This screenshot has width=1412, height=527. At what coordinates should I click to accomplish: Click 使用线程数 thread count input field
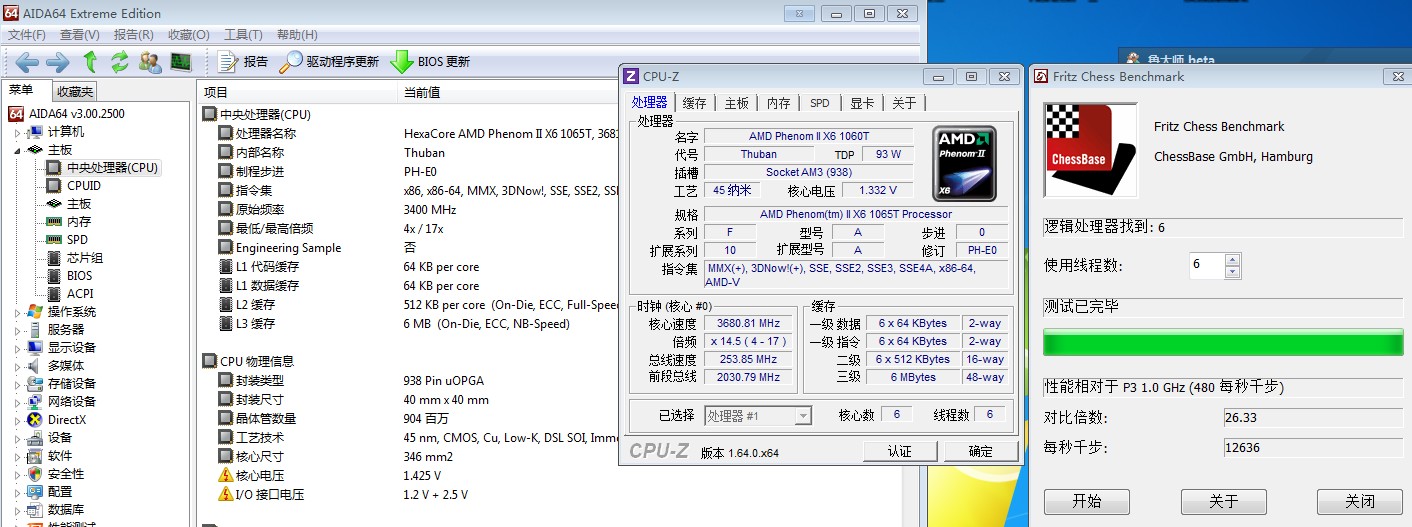tap(1207, 265)
